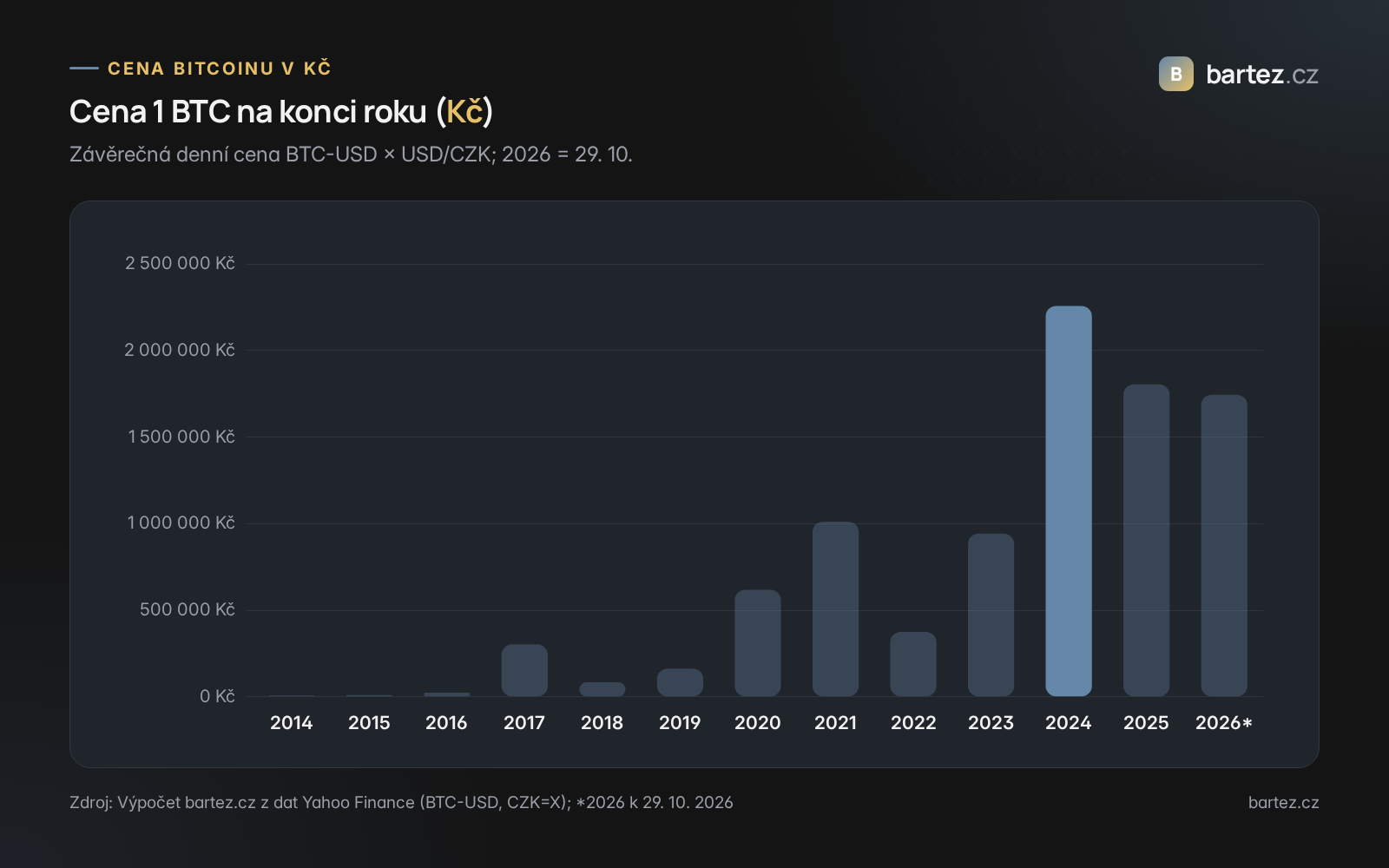Click the x-axis label 2018

(x=602, y=723)
